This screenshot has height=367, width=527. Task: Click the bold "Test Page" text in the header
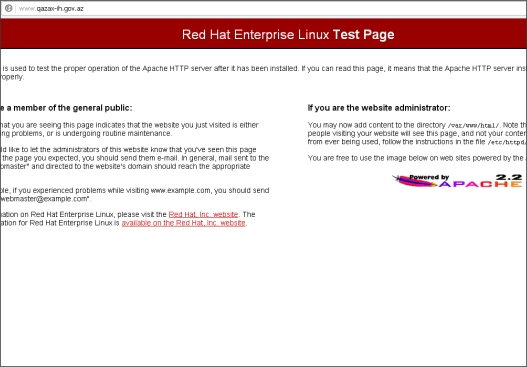(x=364, y=35)
